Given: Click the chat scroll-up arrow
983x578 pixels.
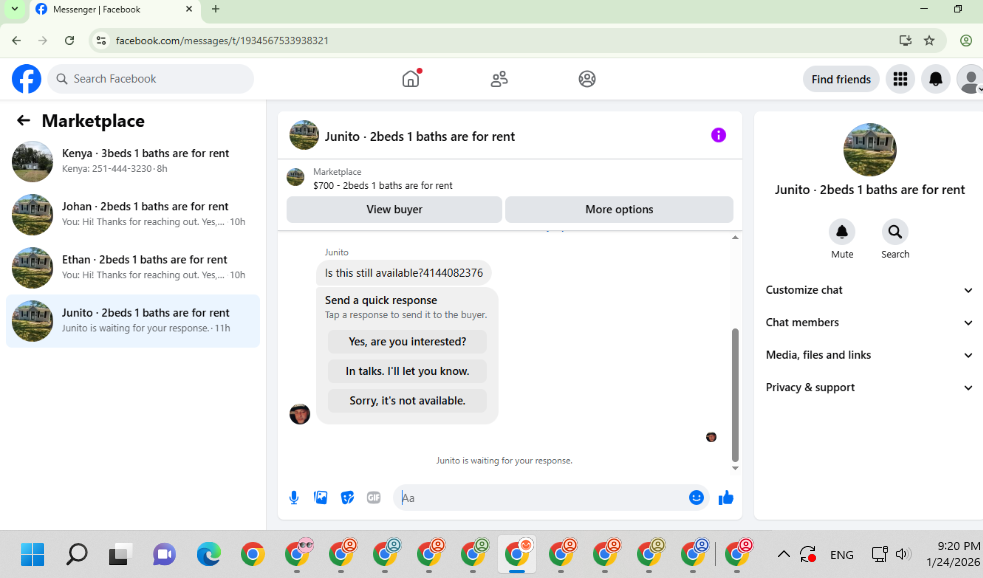Looking at the screenshot, I should point(735,238).
